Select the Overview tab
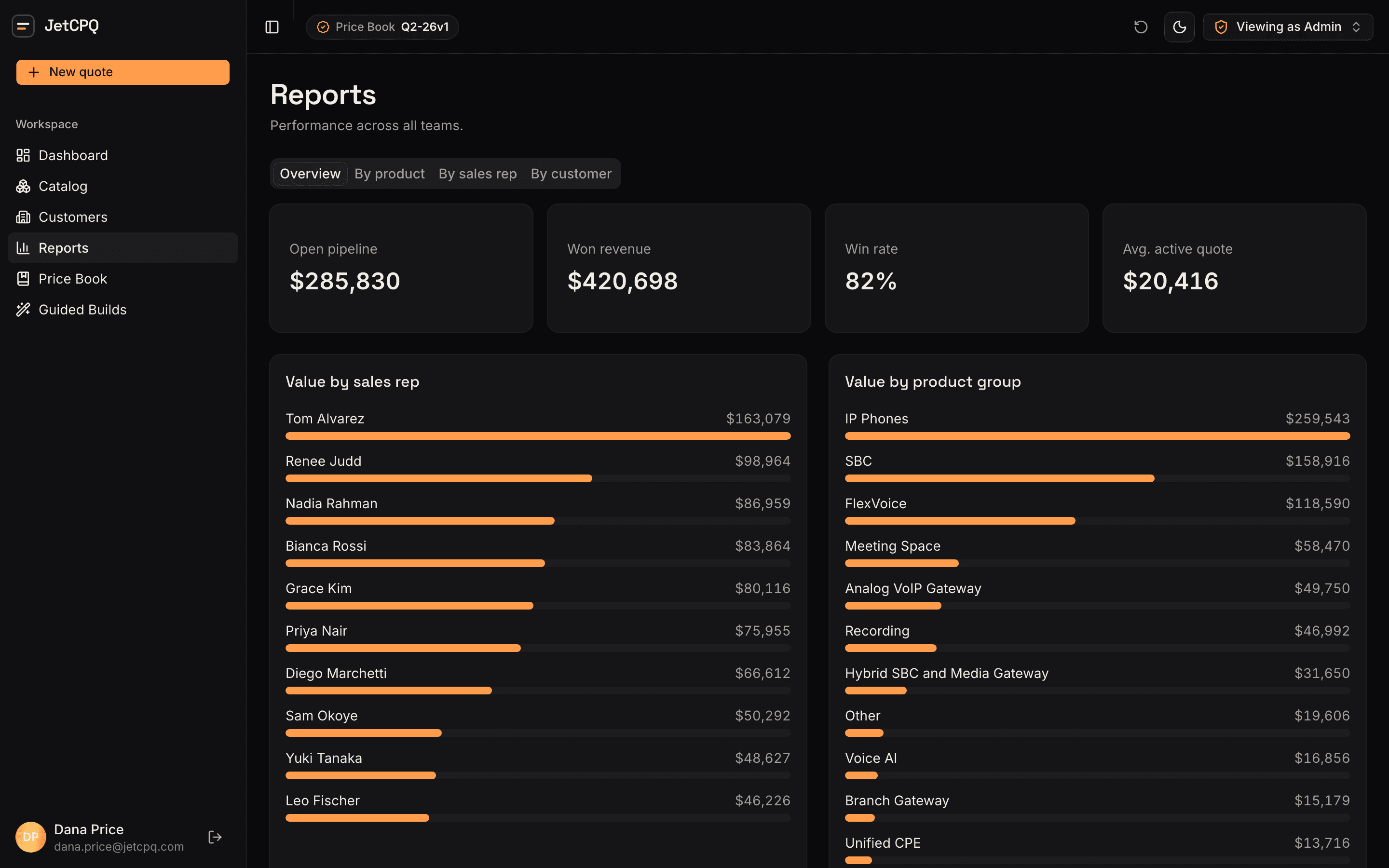Image resolution: width=1389 pixels, height=868 pixels. tap(310, 174)
